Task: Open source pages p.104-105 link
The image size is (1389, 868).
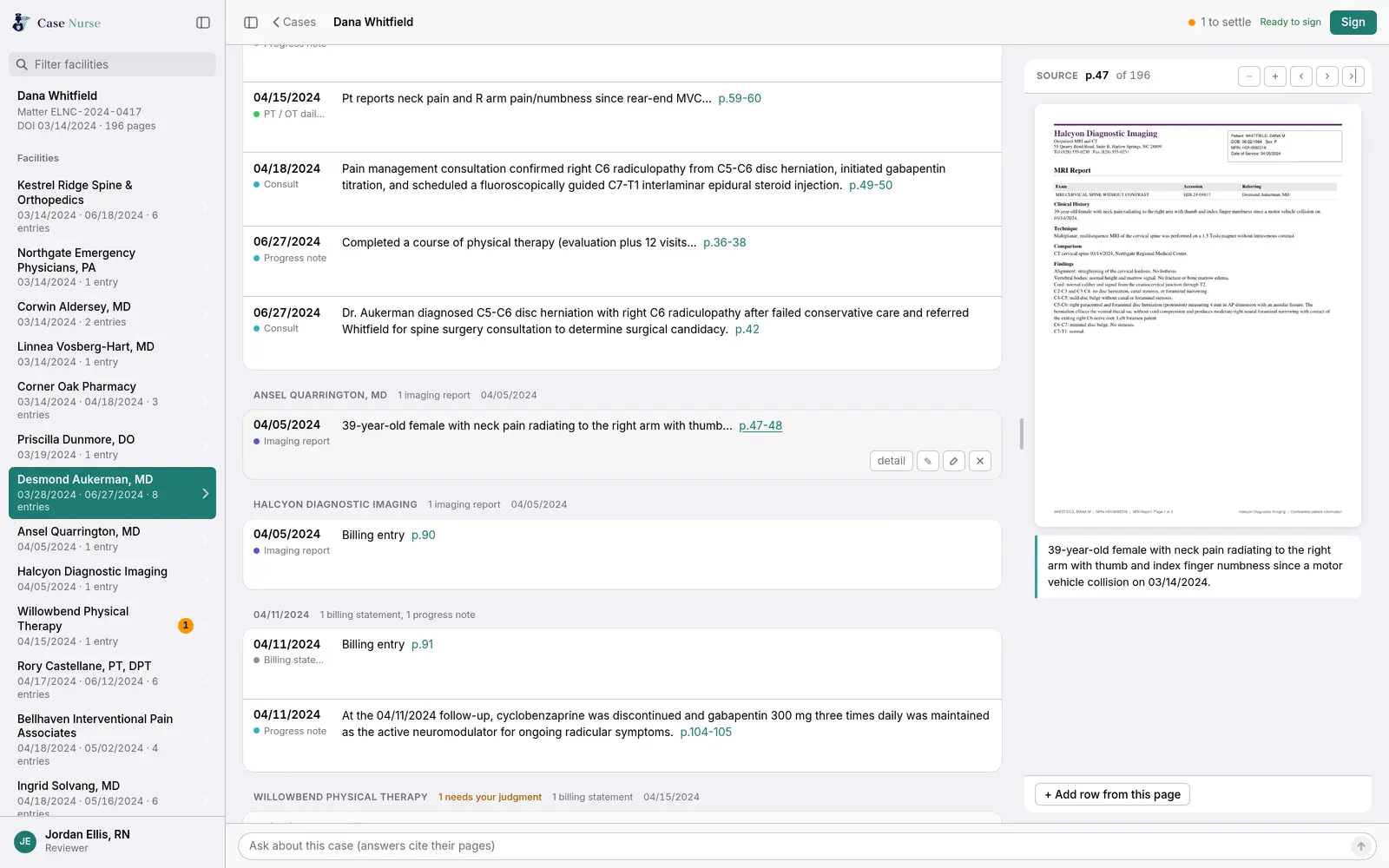Action: 706,733
